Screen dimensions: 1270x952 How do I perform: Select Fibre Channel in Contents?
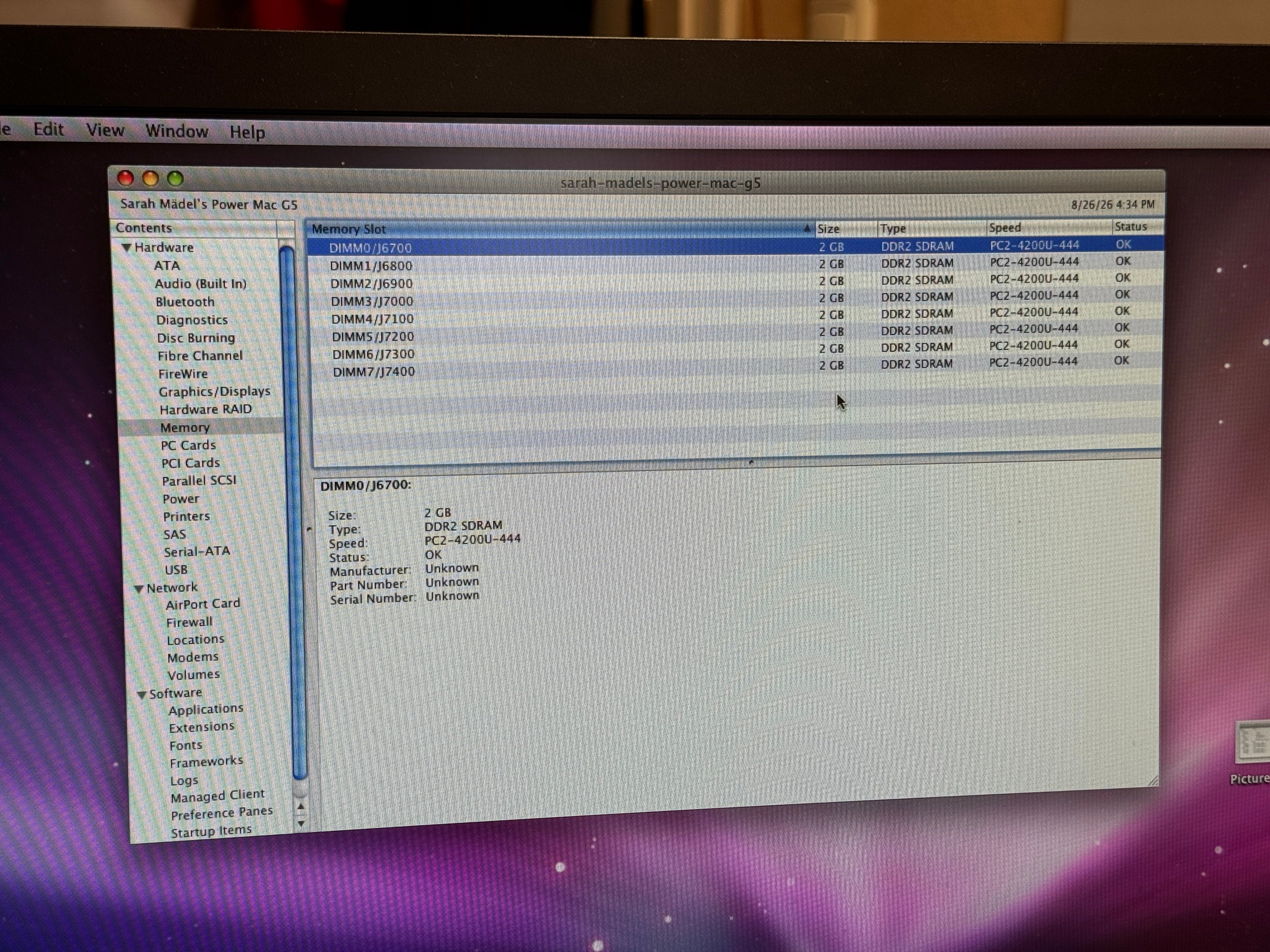[x=200, y=356]
